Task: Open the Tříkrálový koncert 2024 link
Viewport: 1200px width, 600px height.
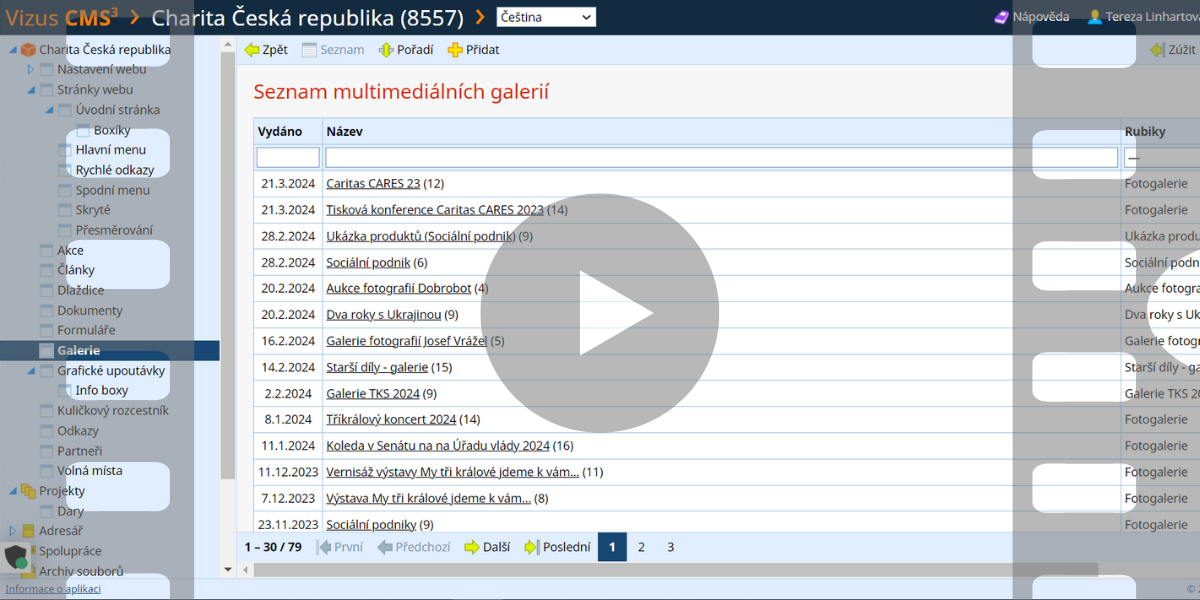Action: pyautogui.click(x=391, y=420)
